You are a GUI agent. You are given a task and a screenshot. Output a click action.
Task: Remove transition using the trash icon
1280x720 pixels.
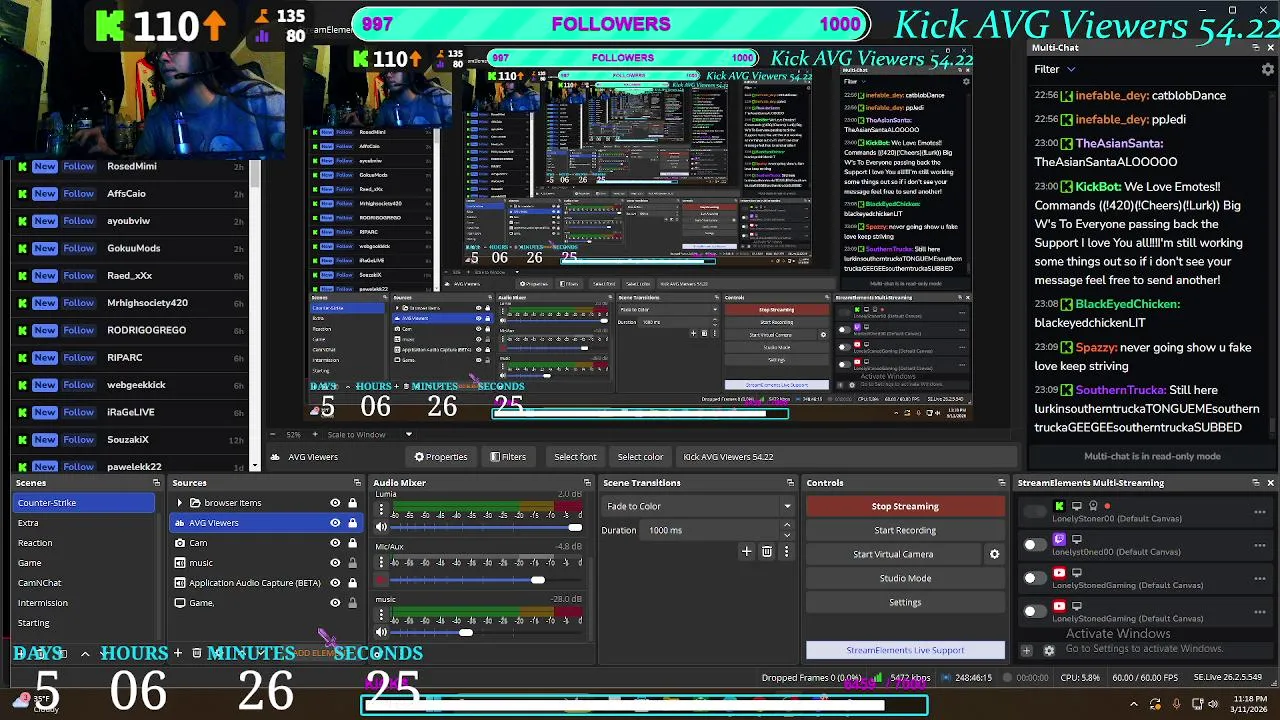coord(767,551)
